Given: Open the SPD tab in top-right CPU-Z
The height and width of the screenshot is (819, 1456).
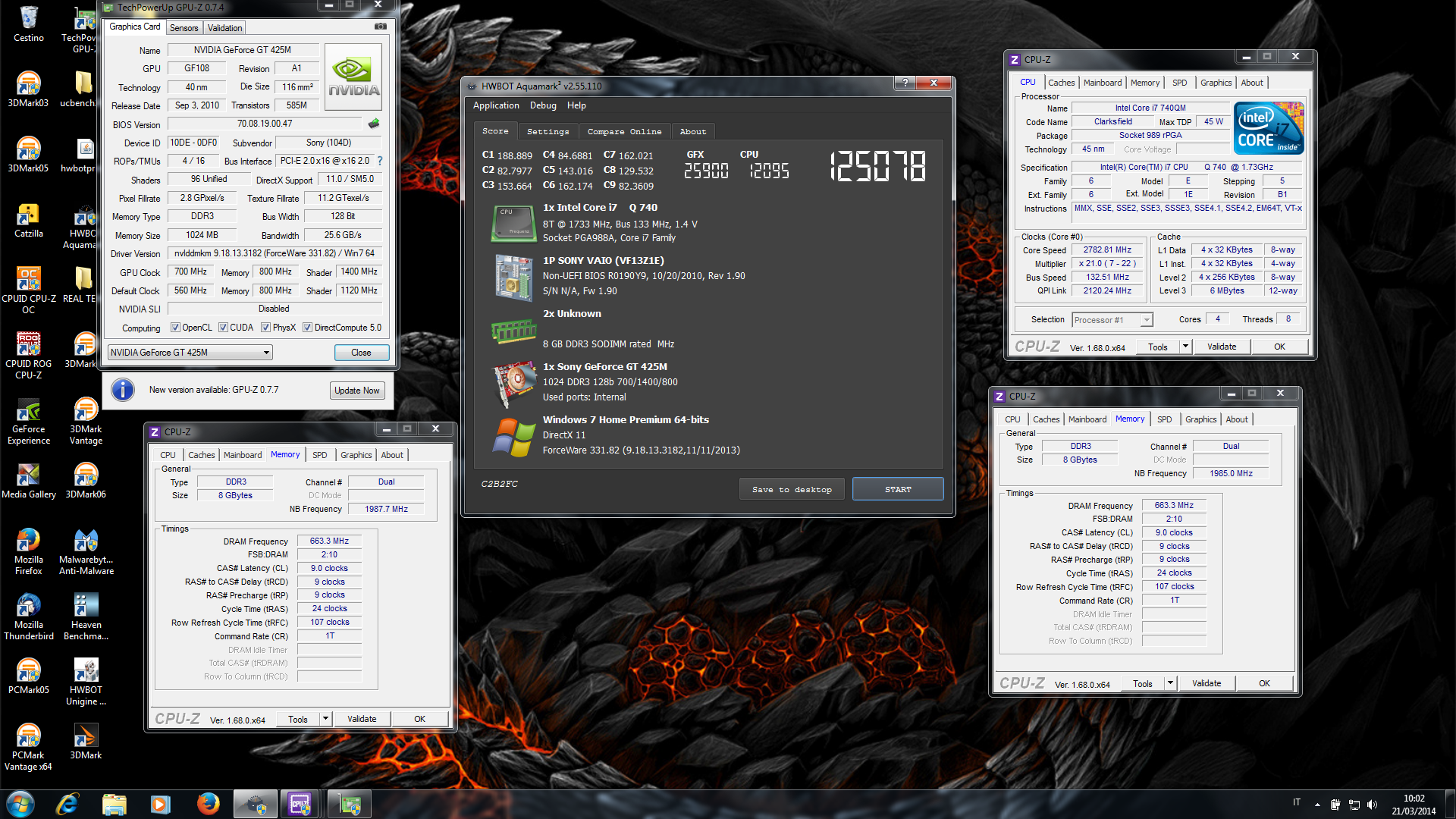Looking at the screenshot, I should (1179, 83).
